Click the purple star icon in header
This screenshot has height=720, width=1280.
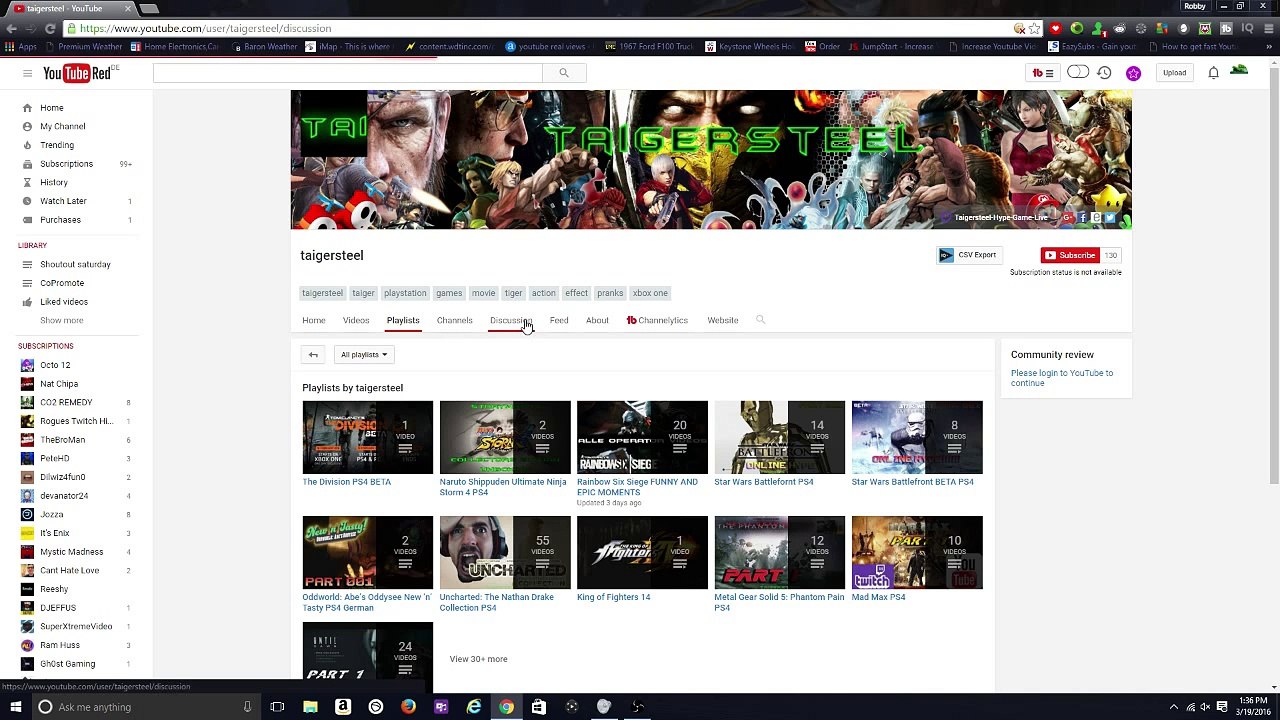click(x=1133, y=73)
